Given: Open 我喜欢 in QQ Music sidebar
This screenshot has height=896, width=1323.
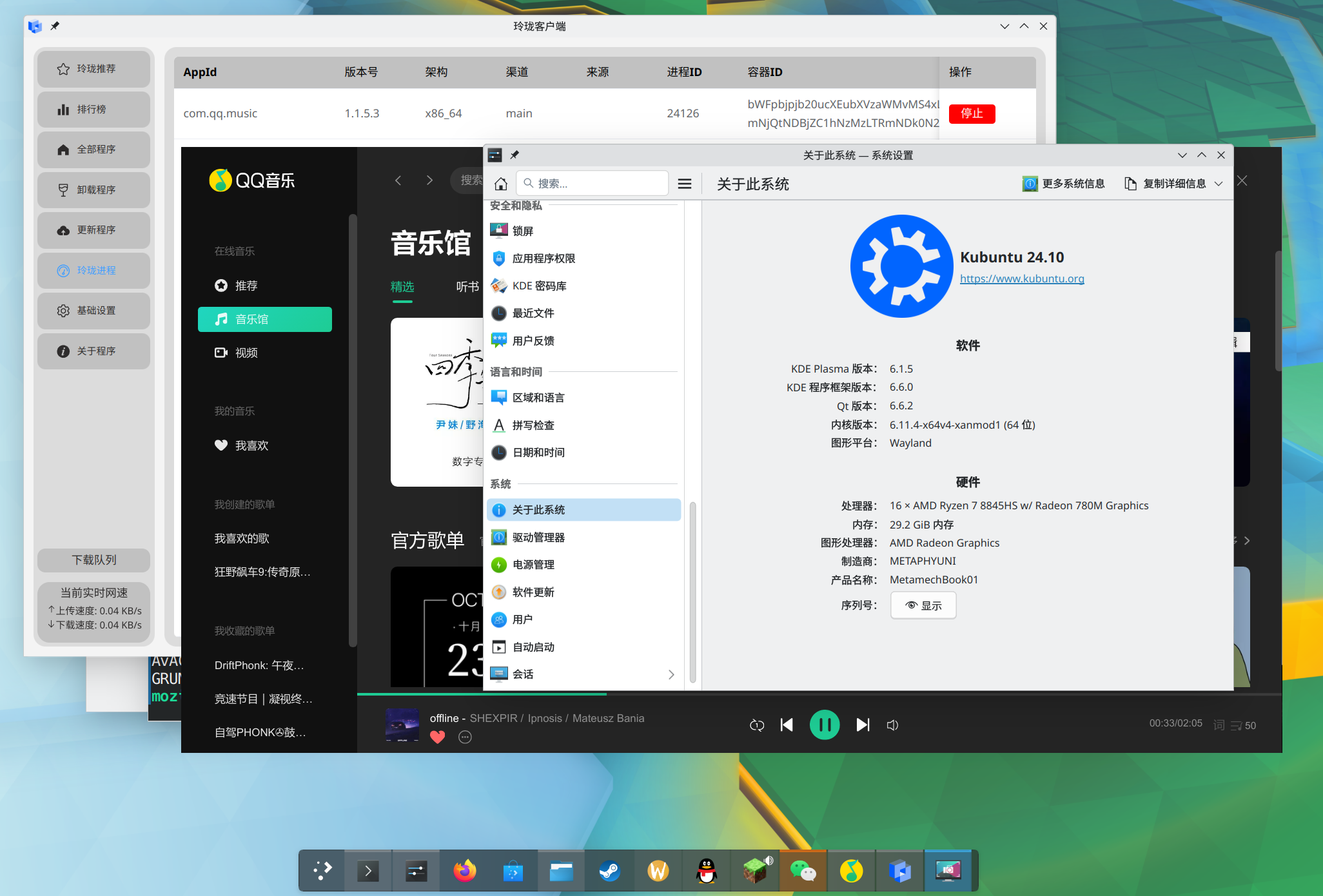Looking at the screenshot, I should [x=264, y=445].
